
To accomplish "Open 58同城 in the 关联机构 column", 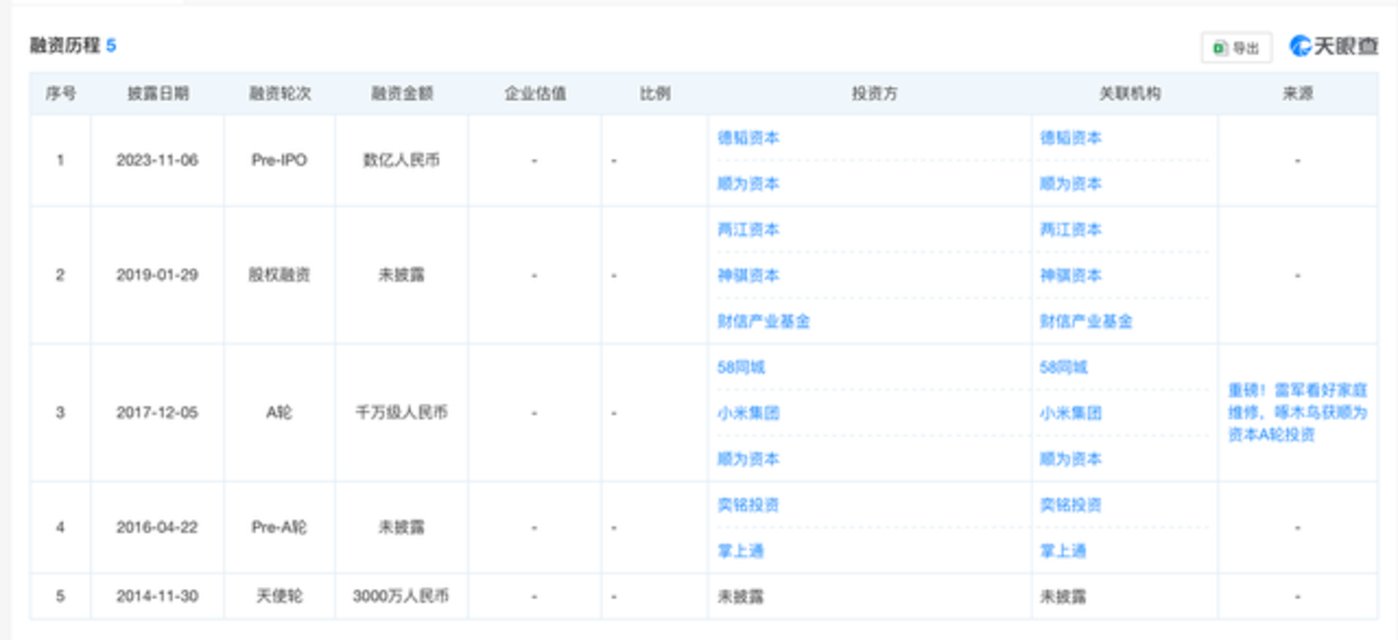I will tap(1063, 367).
